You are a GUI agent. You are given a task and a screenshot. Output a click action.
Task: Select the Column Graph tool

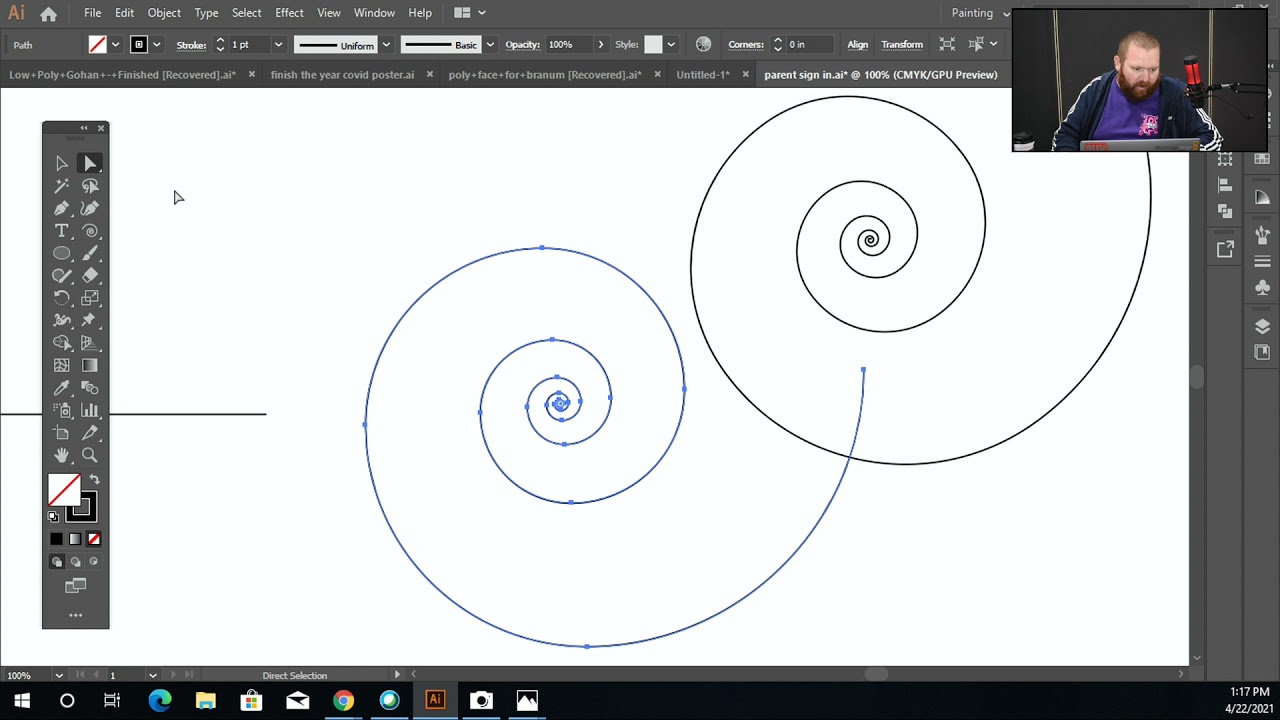(x=90, y=410)
